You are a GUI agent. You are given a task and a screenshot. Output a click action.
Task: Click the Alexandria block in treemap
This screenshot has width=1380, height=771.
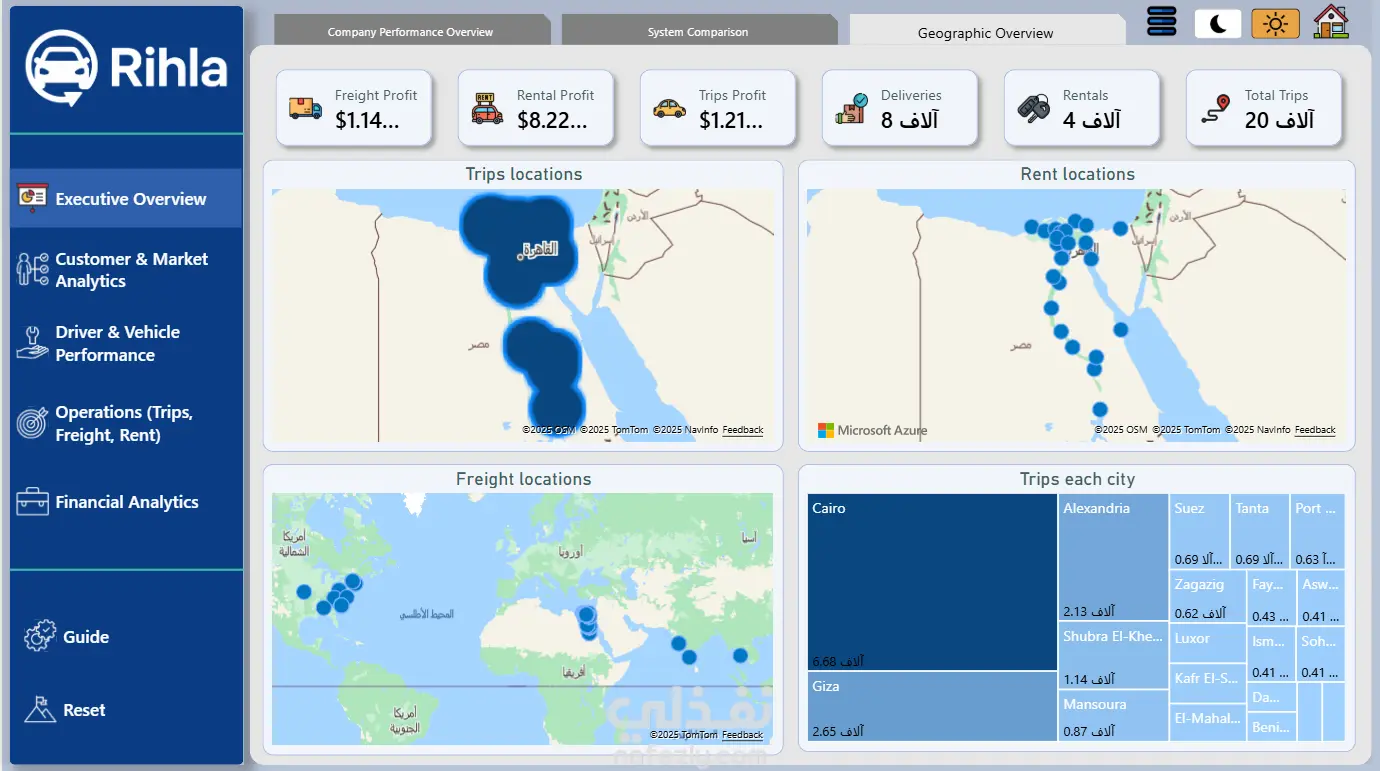coord(1114,557)
